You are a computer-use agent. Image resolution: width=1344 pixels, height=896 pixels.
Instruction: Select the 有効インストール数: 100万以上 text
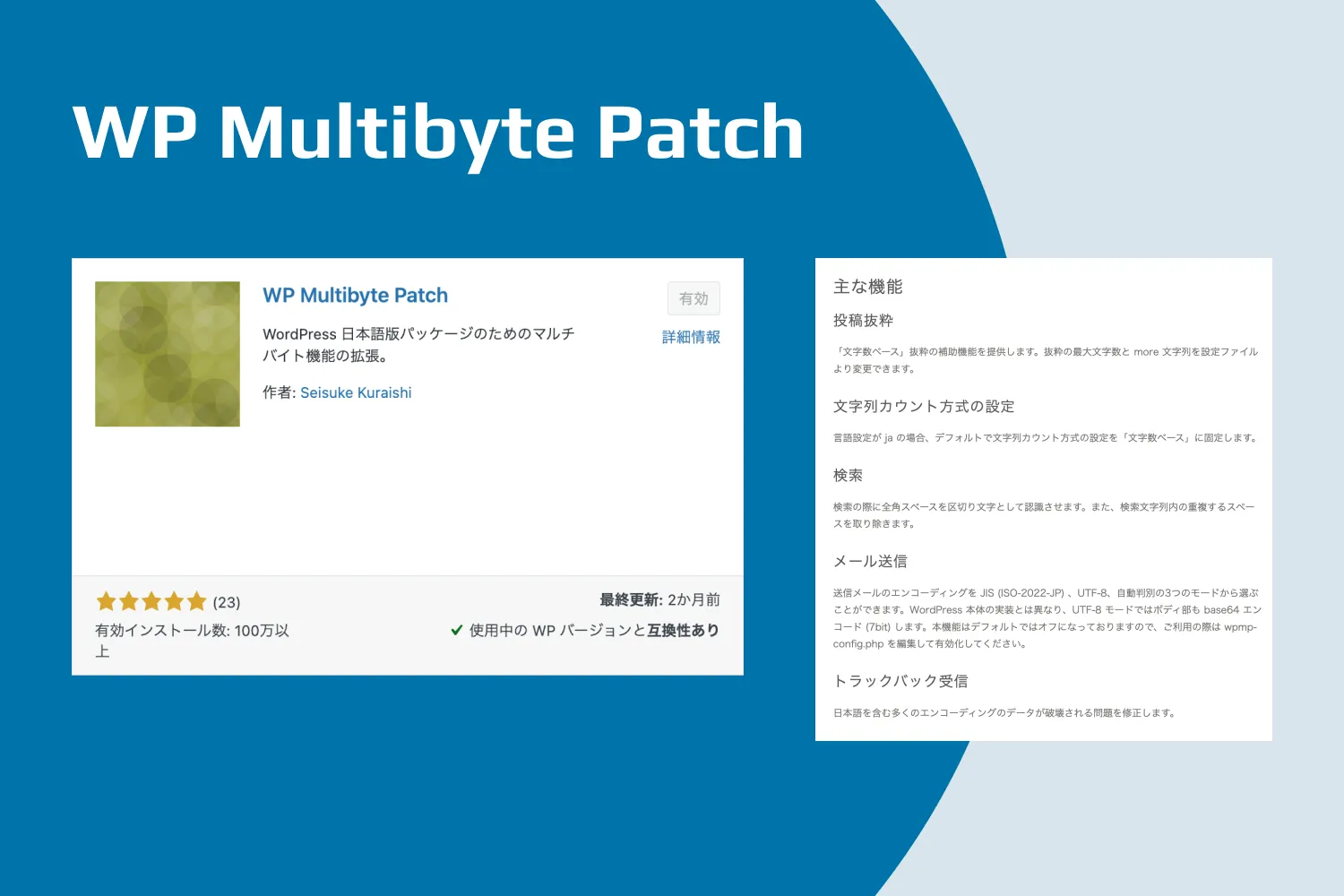(192, 641)
